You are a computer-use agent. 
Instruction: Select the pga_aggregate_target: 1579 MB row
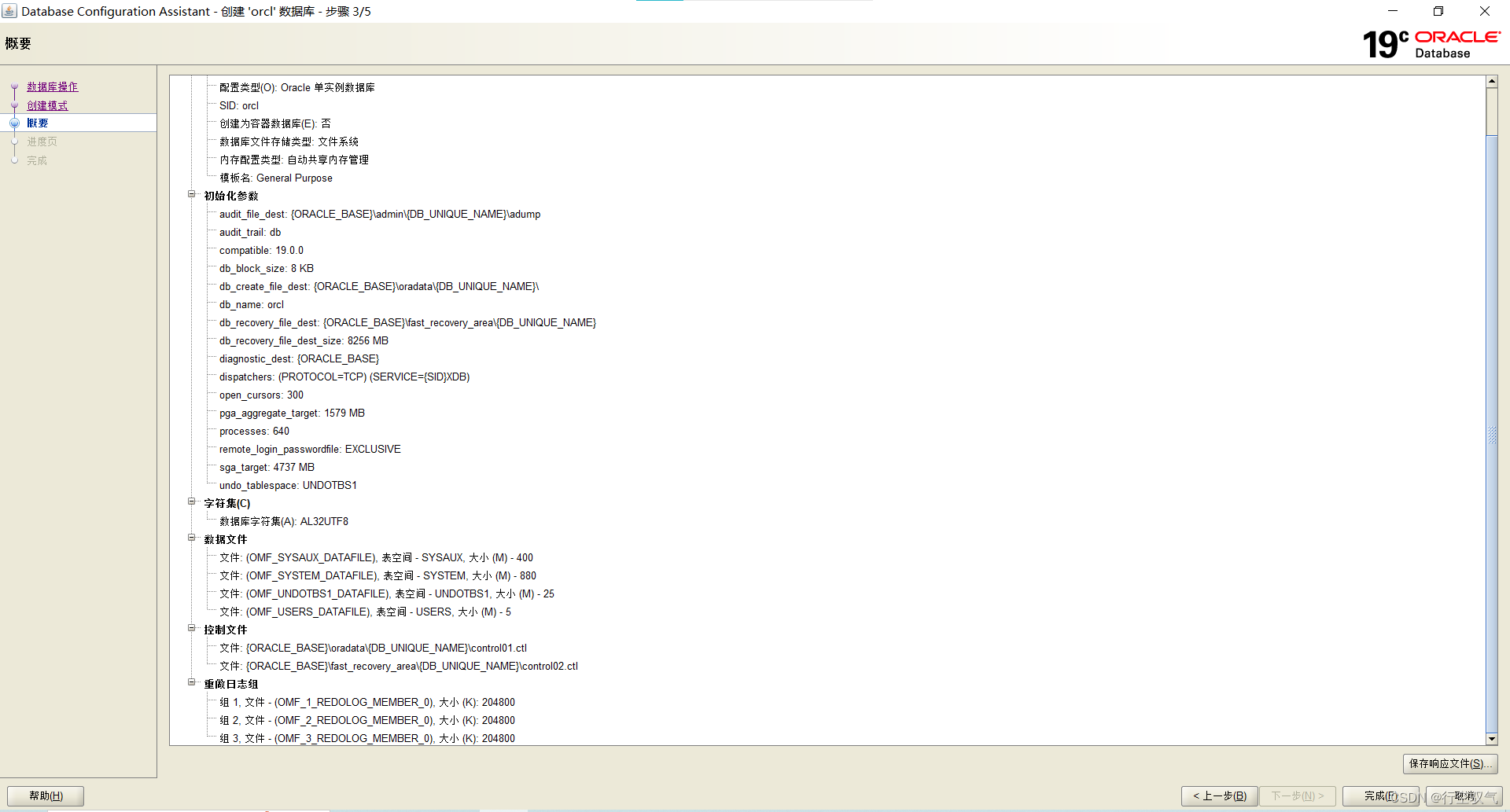[293, 413]
